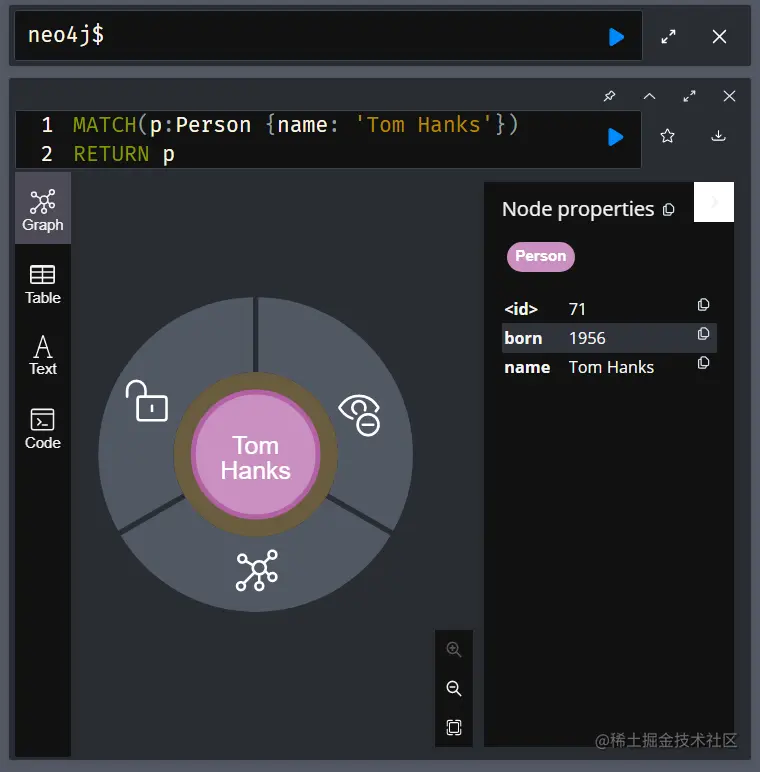Zoom in on the graph
Image resolution: width=760 pixels, height=772 pixels.
point(454,649)
